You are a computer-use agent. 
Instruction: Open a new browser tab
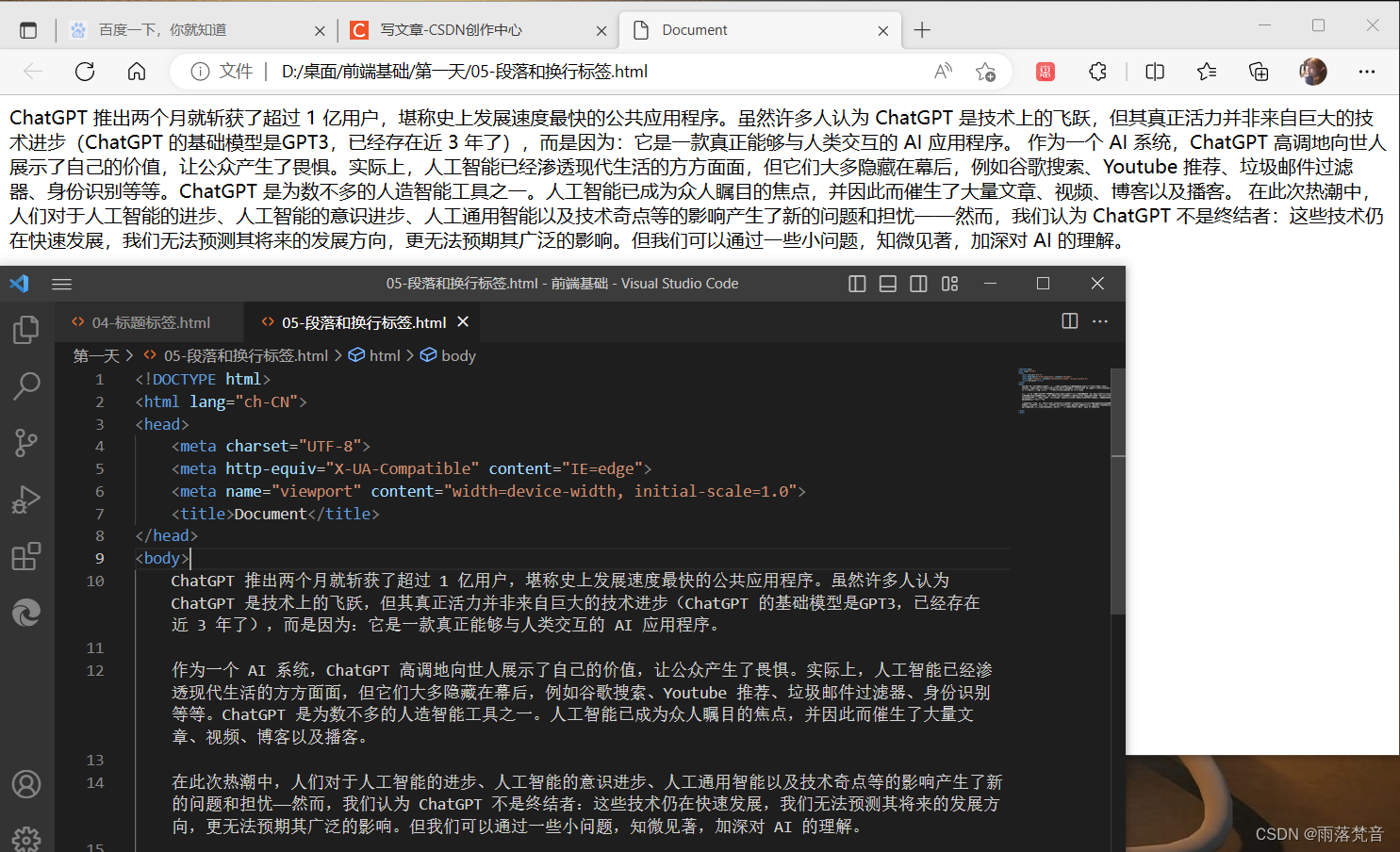tap(922, 30)
